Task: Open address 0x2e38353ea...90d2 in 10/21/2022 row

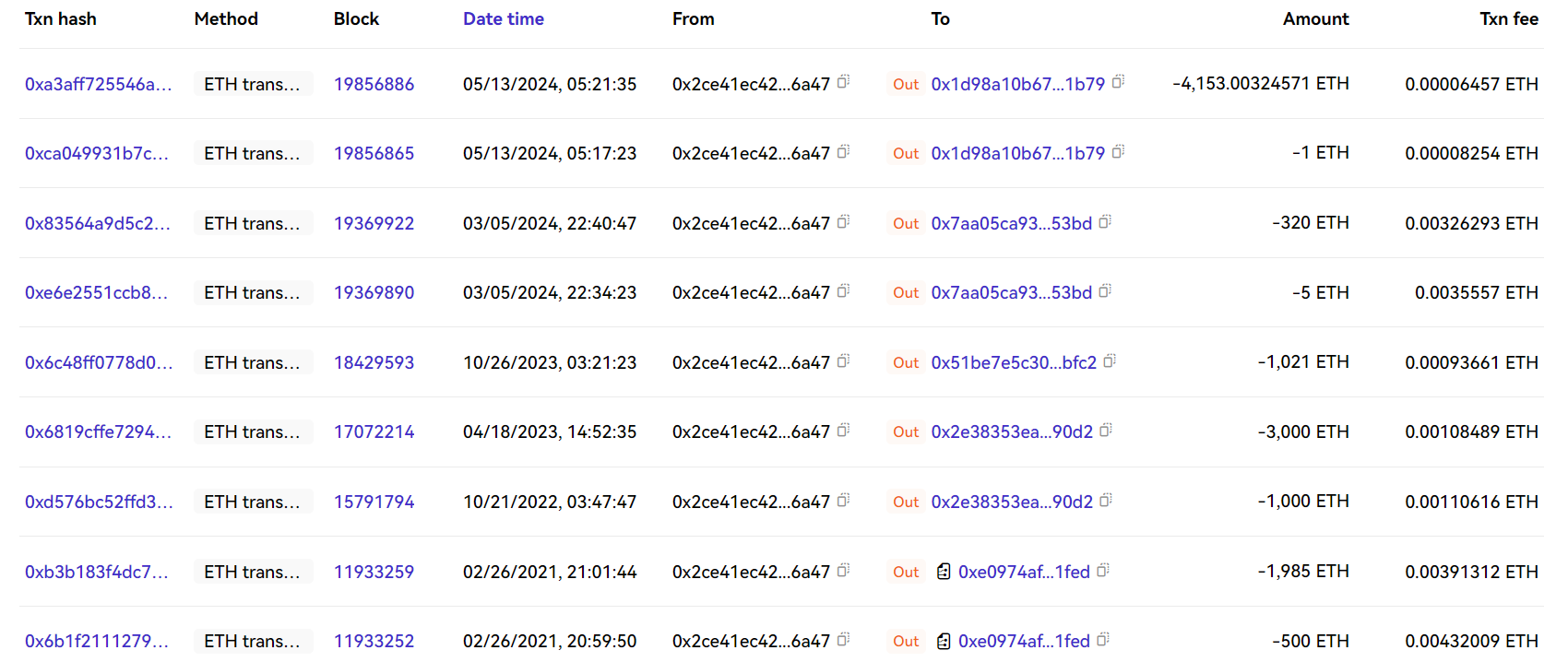Action: (x=1012, y=502)
